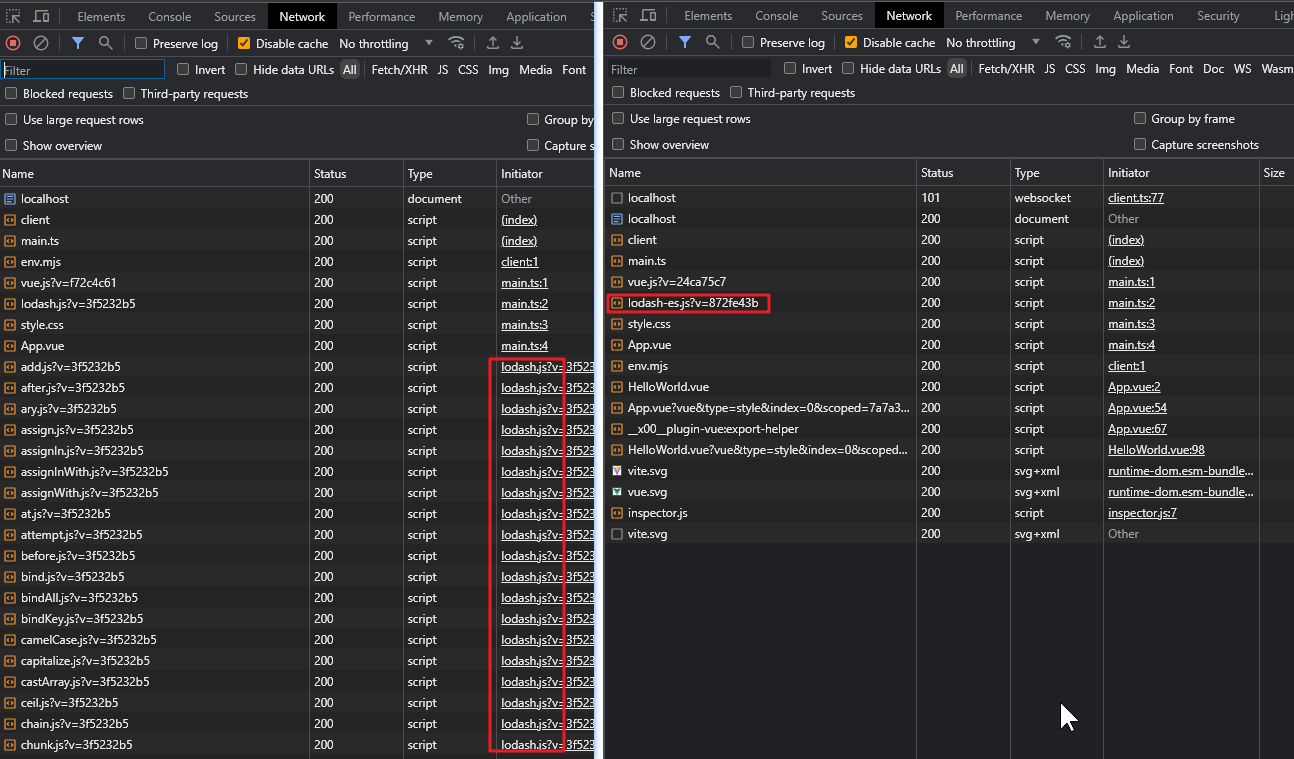This screenshot has width=1294, height=759.
Task: Stop recording network log in left panel
Action: tap(13, 43)
